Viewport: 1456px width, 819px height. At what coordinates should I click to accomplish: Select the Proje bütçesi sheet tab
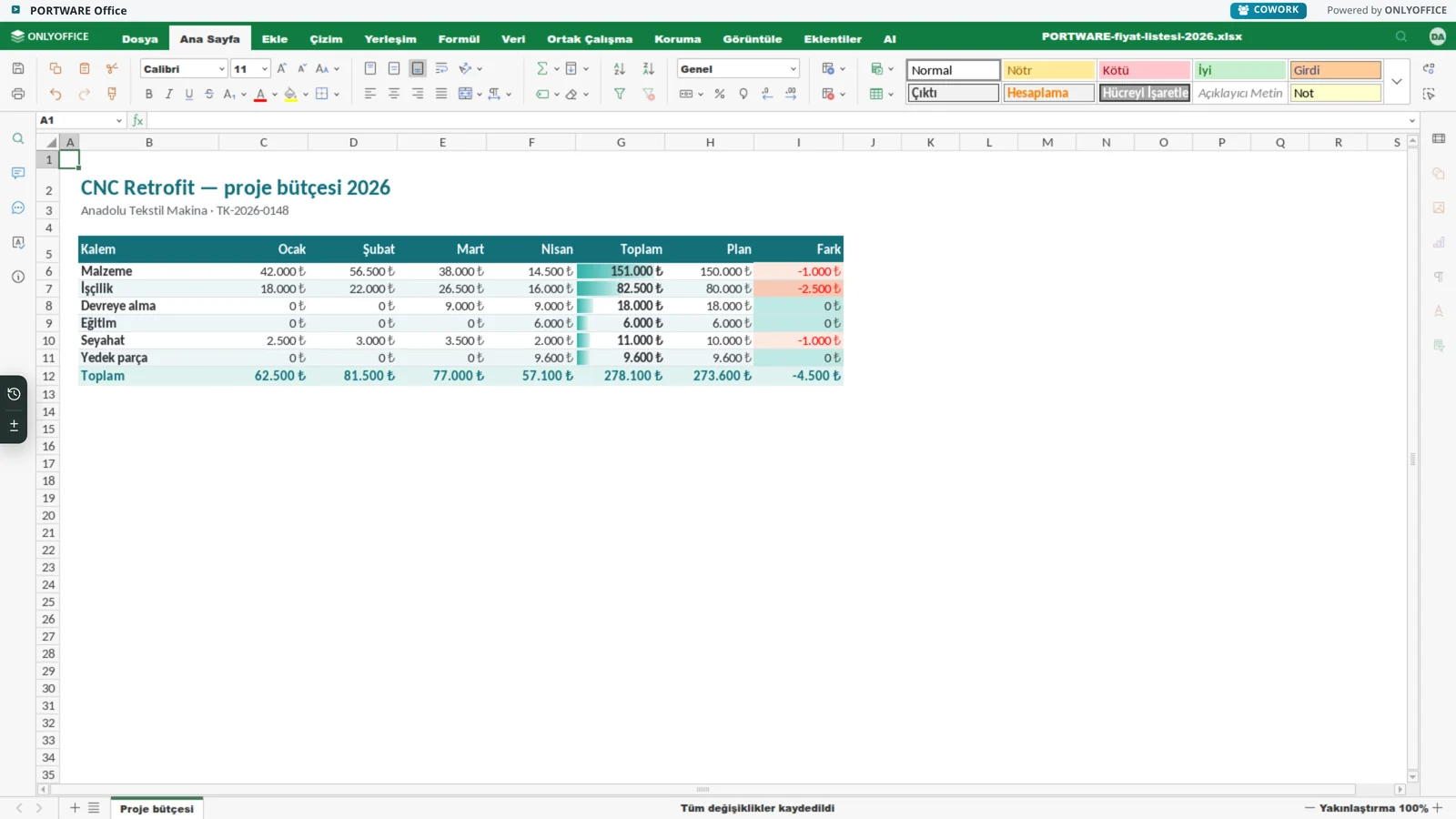[157, 808]
